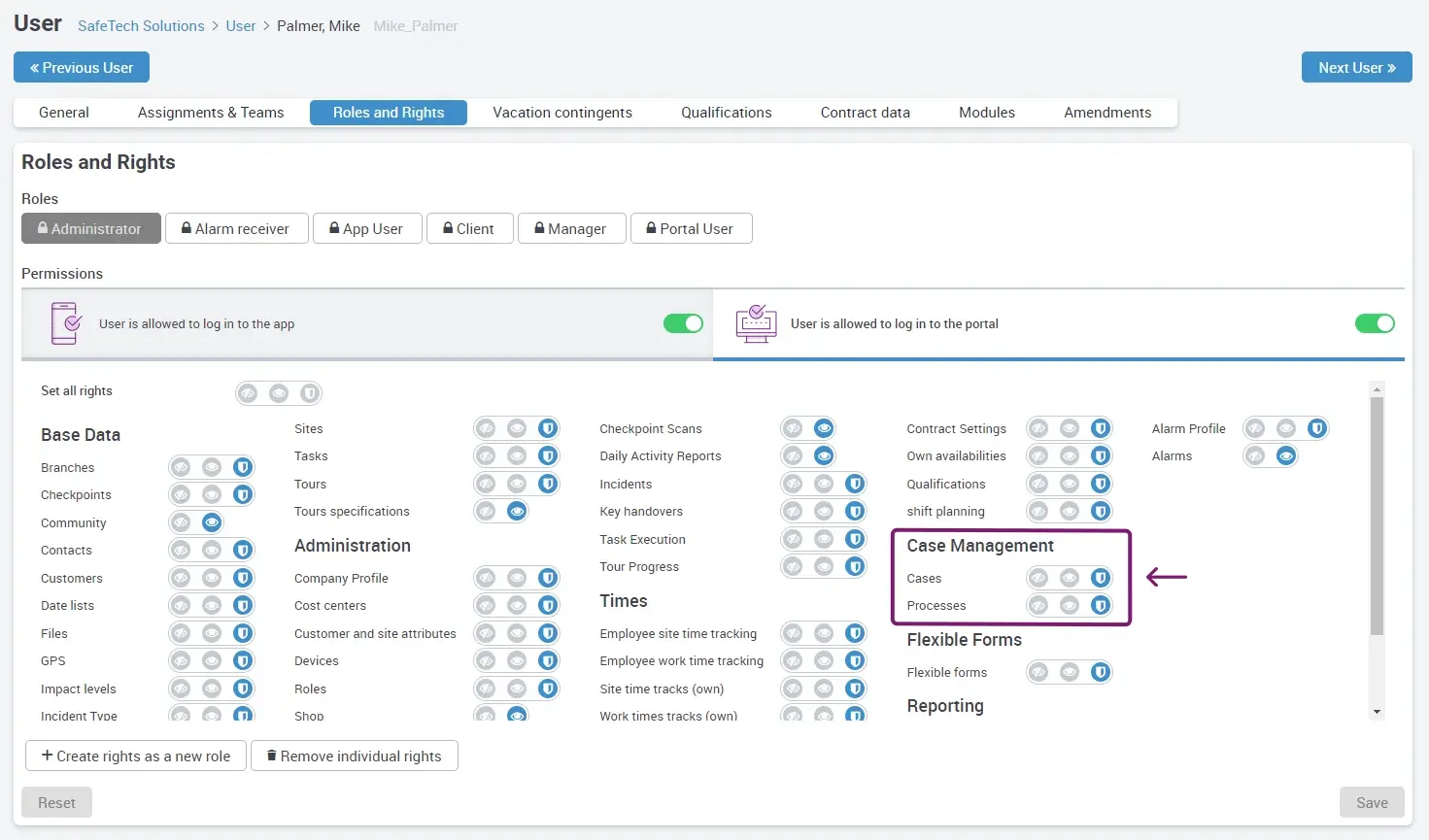Go to the Next User
The image size is (1429, 840).
(1356, 68)
